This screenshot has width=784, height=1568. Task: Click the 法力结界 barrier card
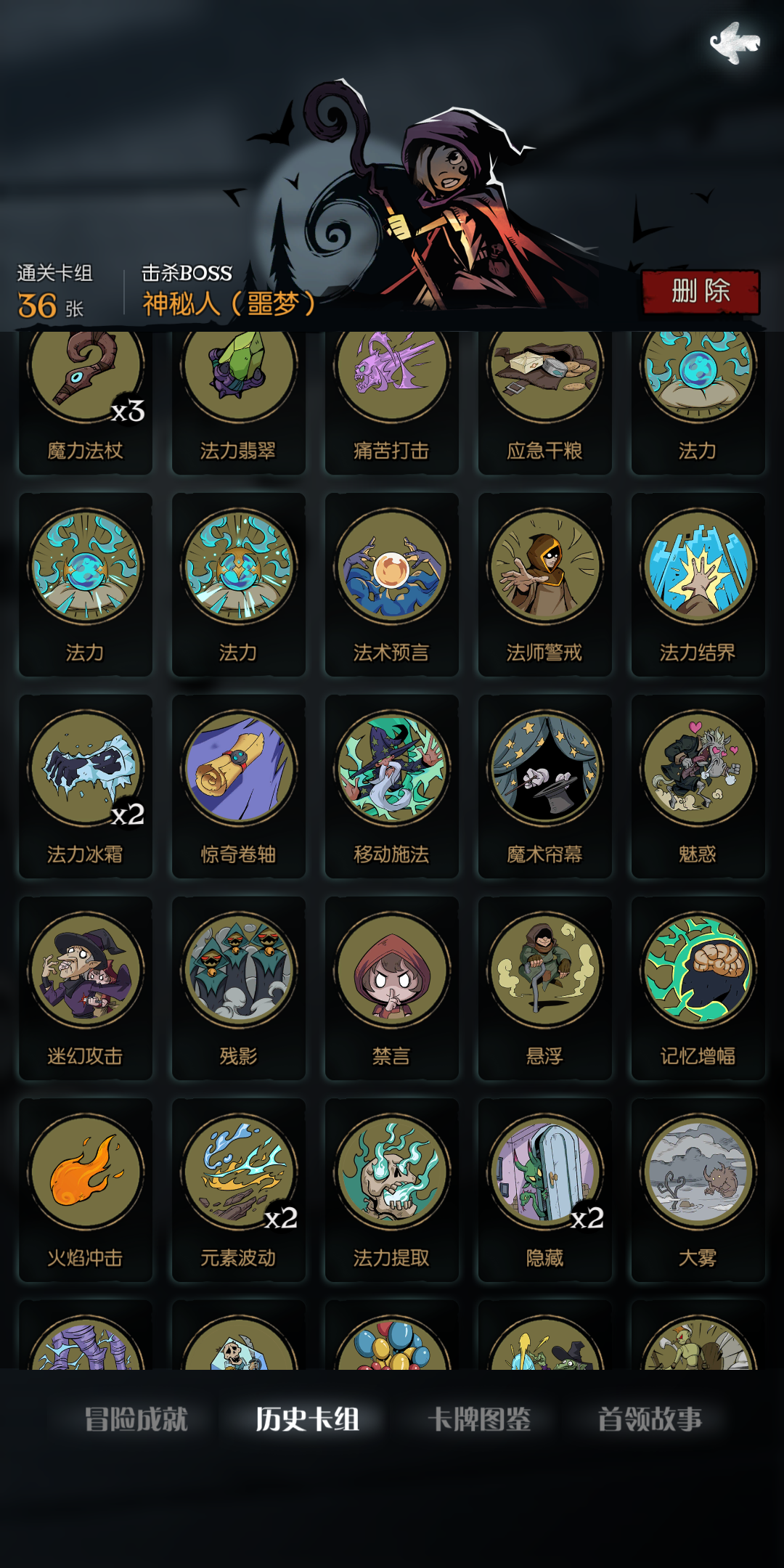point(698,584)
